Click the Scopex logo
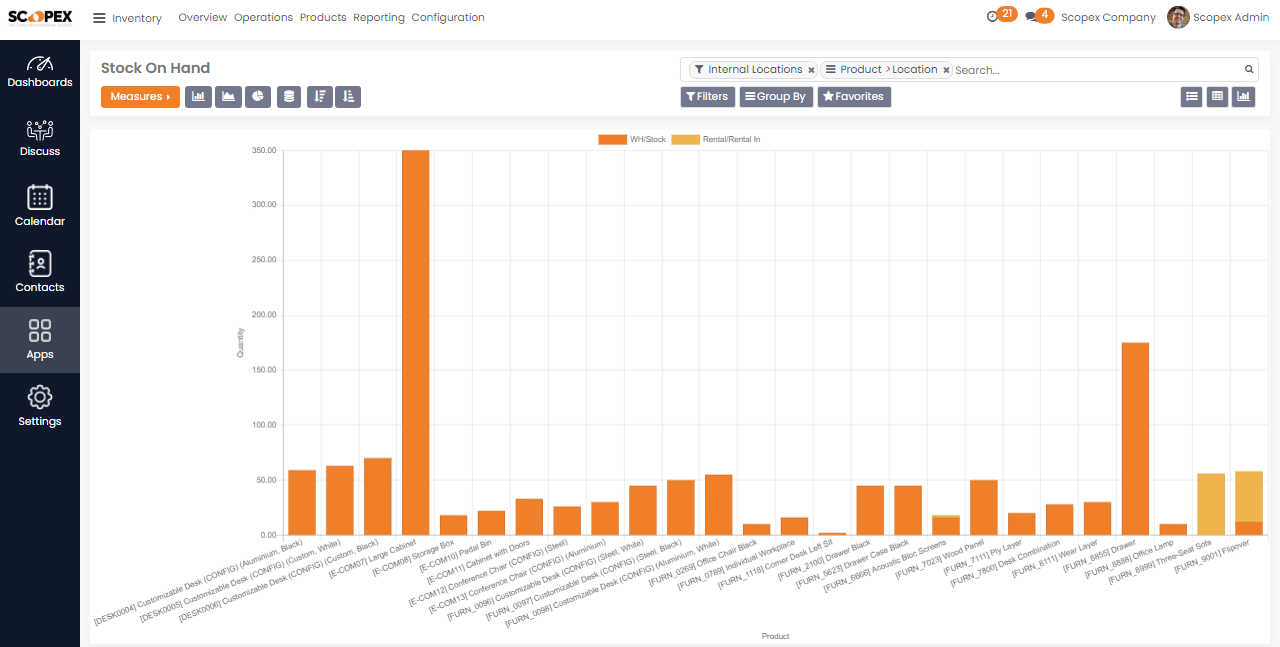The height and width of the screenshot is (647, 1280). tap(40, 17)
